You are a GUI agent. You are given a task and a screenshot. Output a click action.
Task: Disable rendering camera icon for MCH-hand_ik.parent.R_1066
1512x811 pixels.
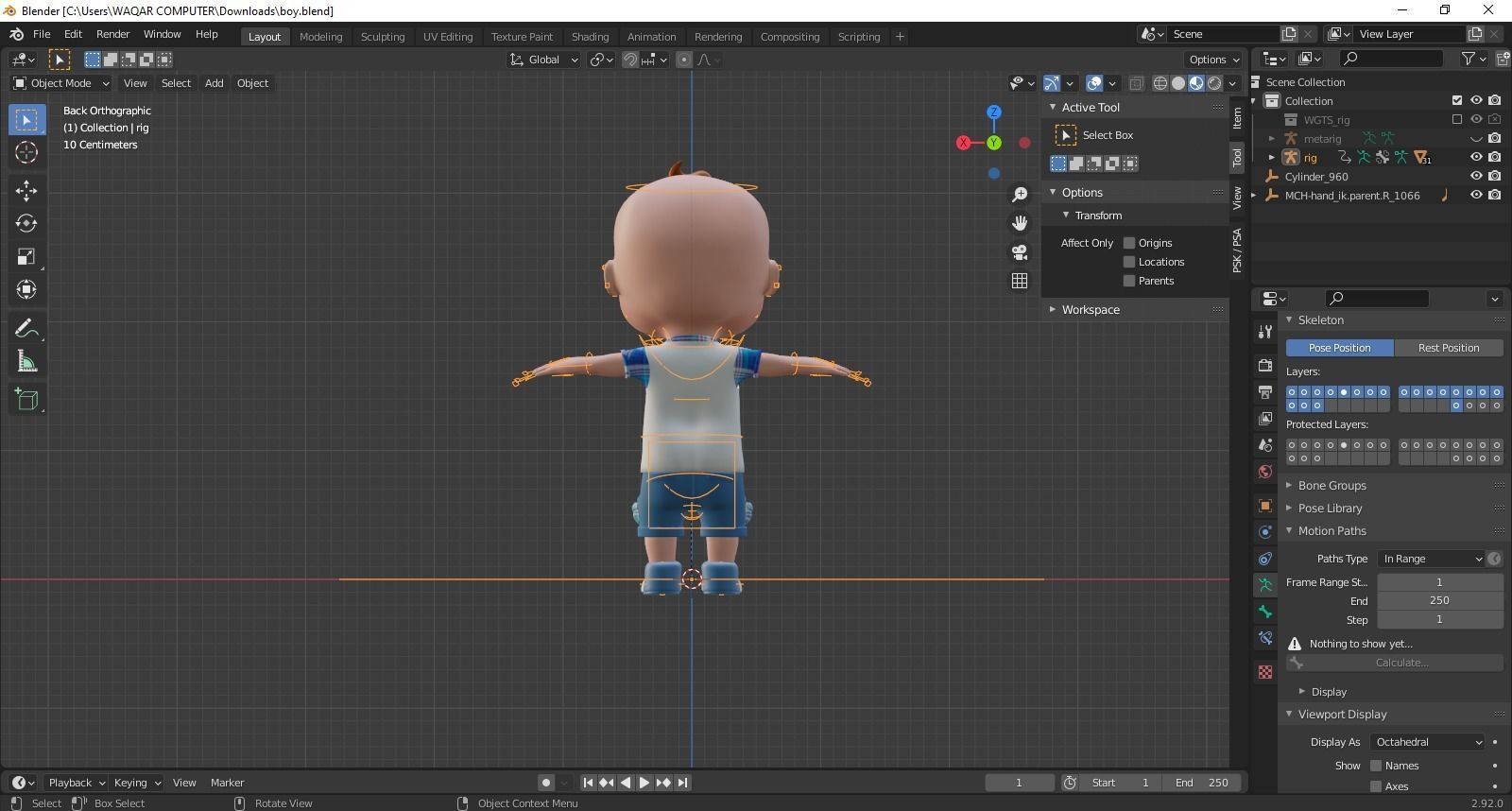(1494, 196)
